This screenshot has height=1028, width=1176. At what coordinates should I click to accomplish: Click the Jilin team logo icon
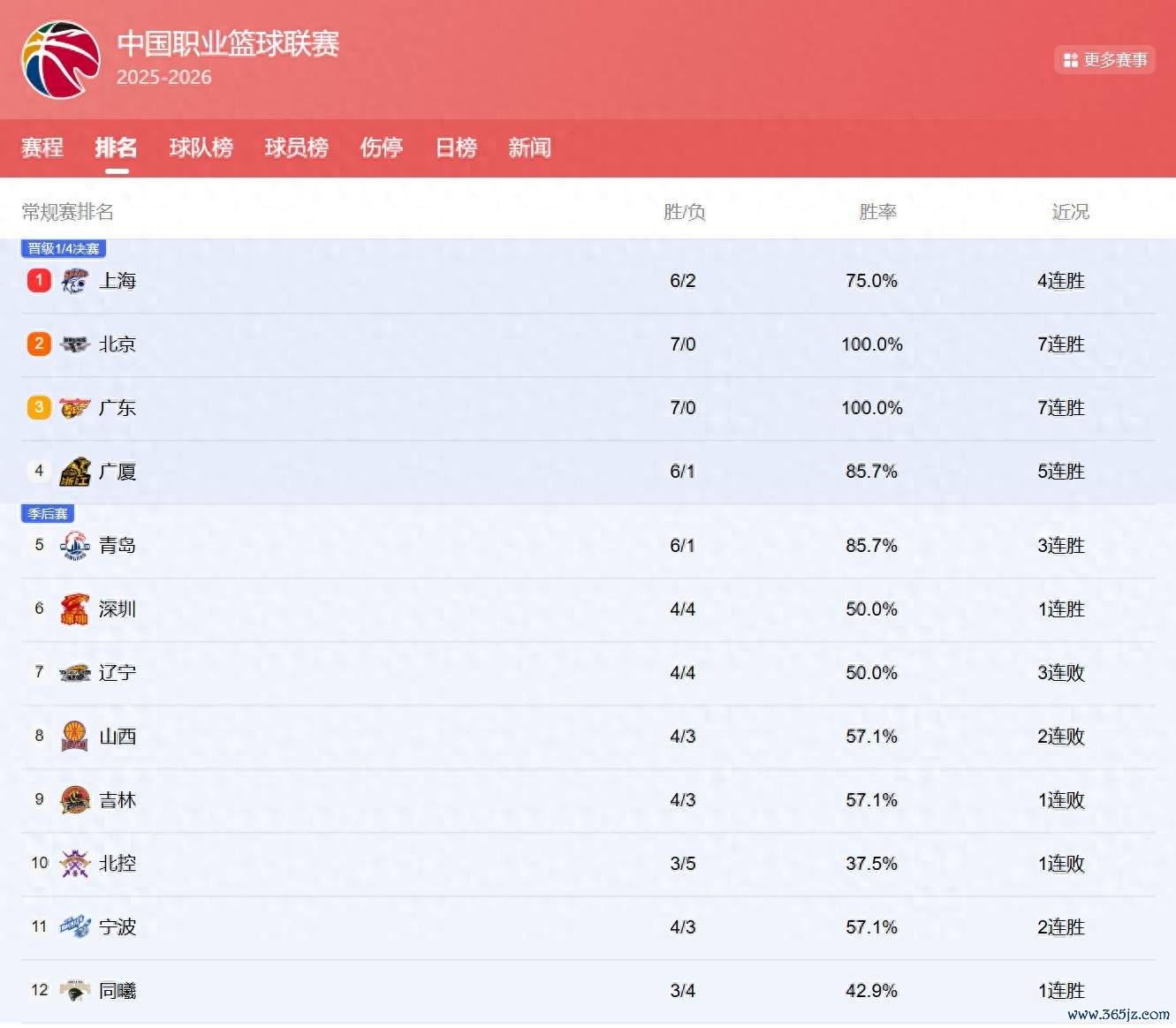[x=75, y=800]
